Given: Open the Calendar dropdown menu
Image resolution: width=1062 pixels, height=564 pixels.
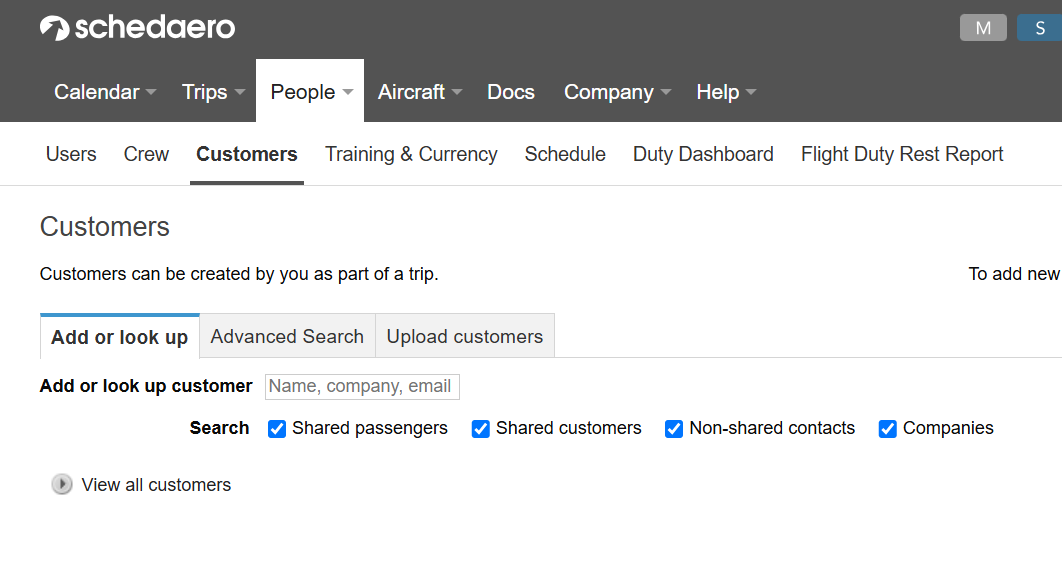Looking at the screenshot, I should click(105, 92).
